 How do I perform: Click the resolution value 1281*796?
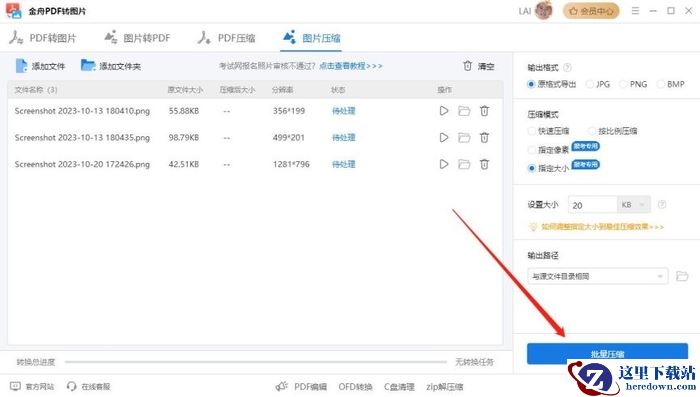(x=291, y=164)
